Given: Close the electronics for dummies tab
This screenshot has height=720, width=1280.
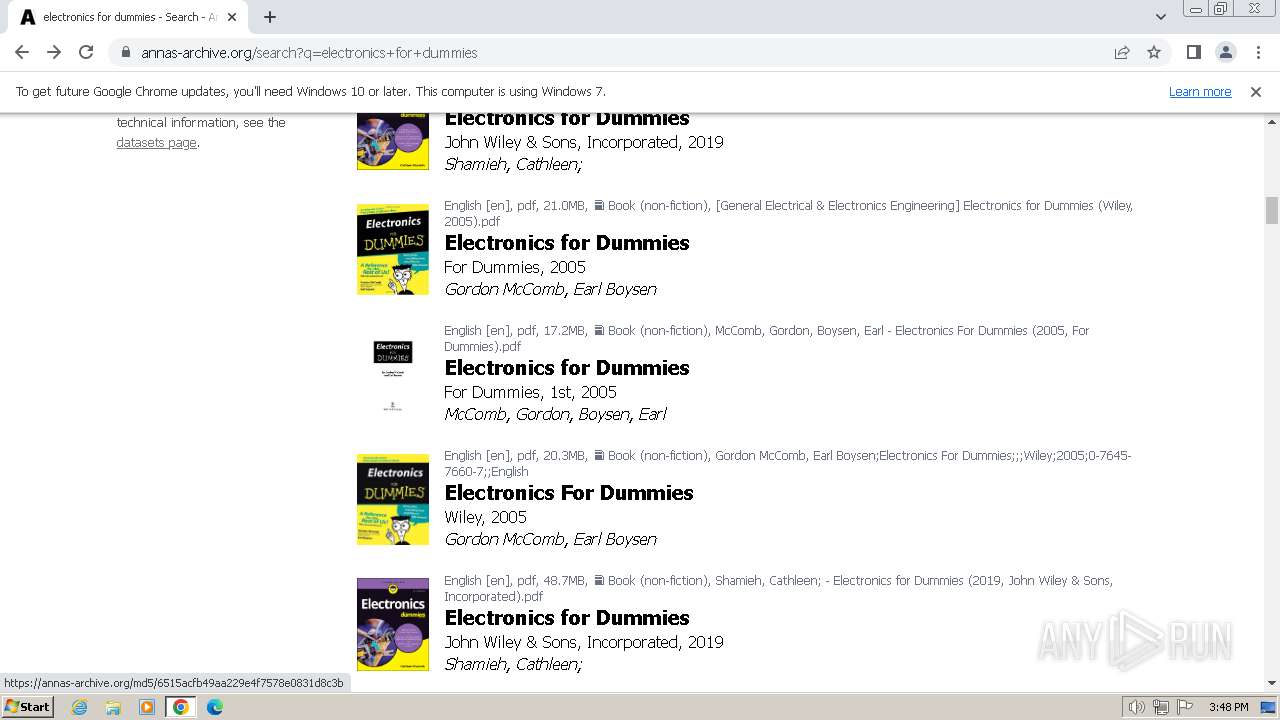Looking at the screenshot, I should click(x=232, y=17).
